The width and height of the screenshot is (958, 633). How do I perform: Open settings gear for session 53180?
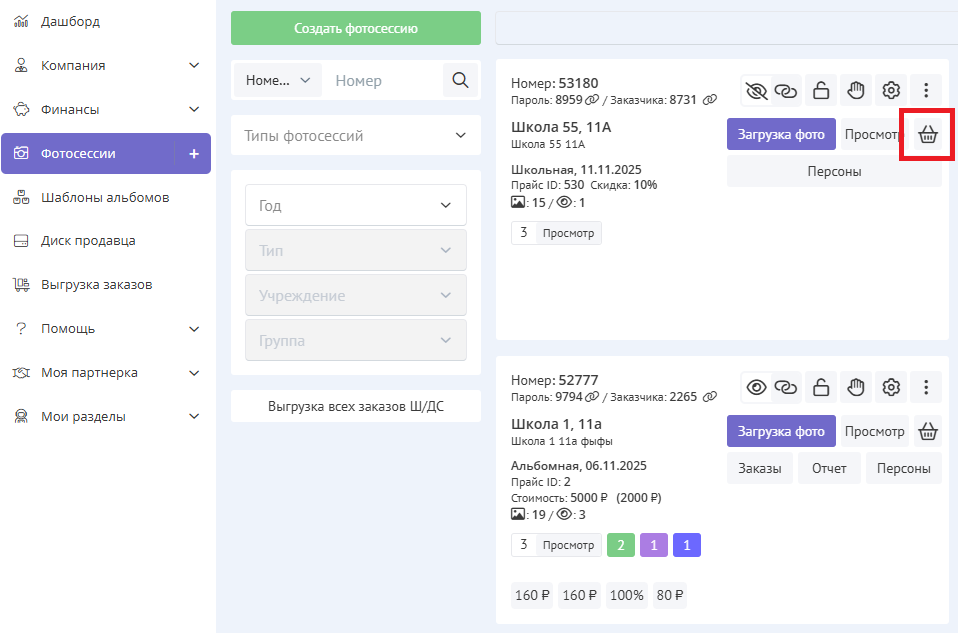891,91
